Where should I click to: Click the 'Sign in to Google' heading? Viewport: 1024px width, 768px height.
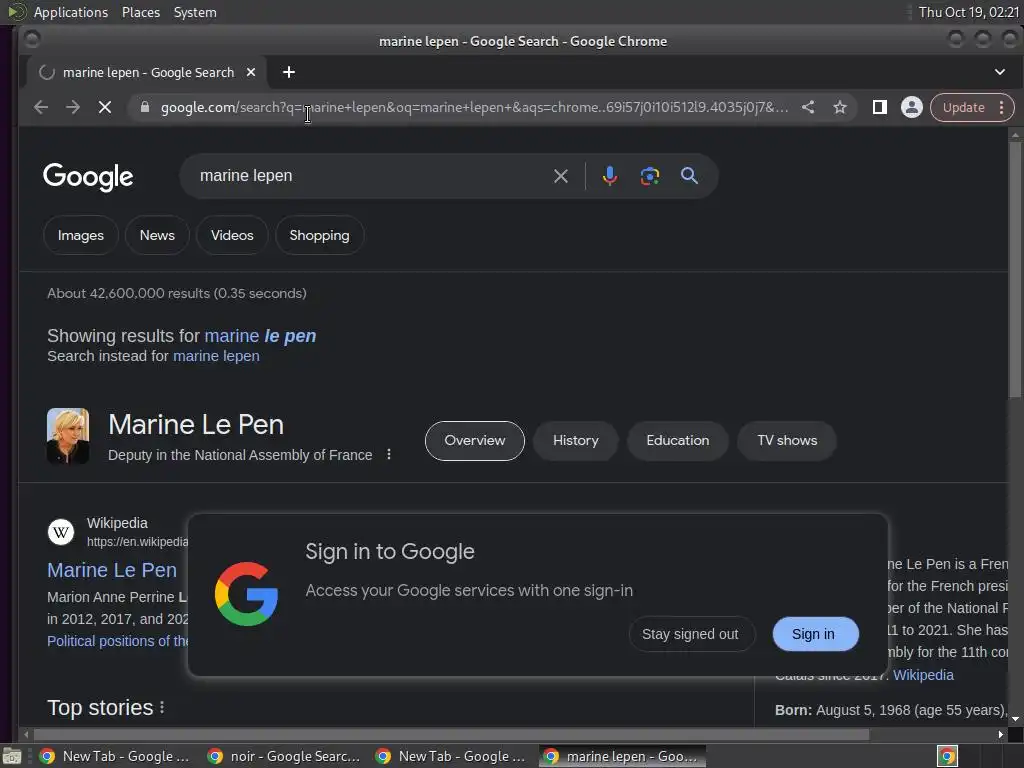[390, 552]
